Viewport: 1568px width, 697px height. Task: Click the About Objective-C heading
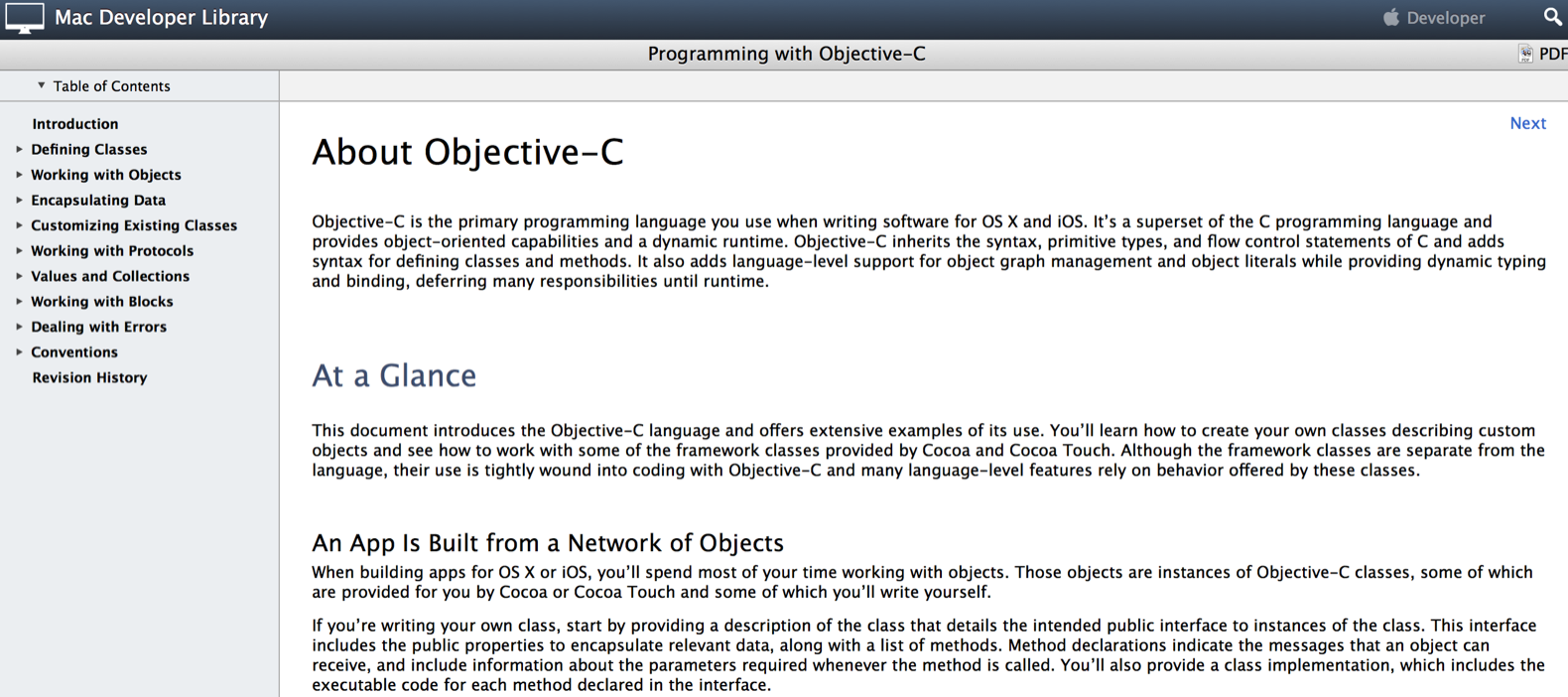pos(467,152)
